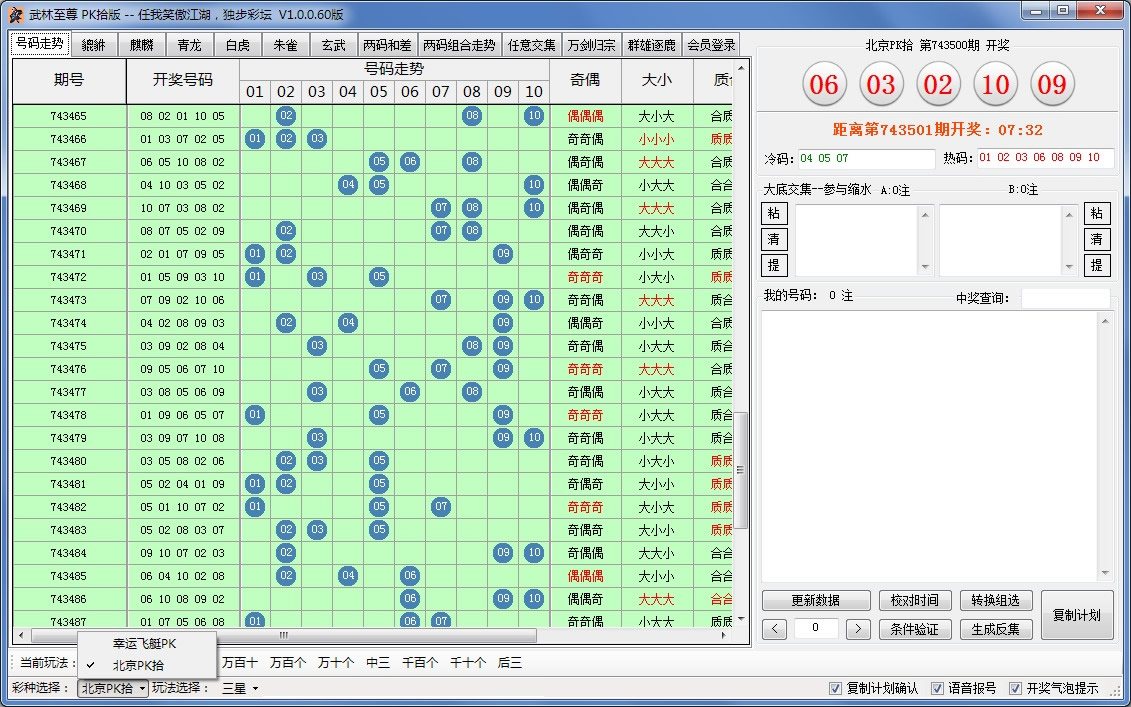This screenshot has width=1131, height=707.
Task: Click the 复制计划 copy plan button
Action: 1078,615
